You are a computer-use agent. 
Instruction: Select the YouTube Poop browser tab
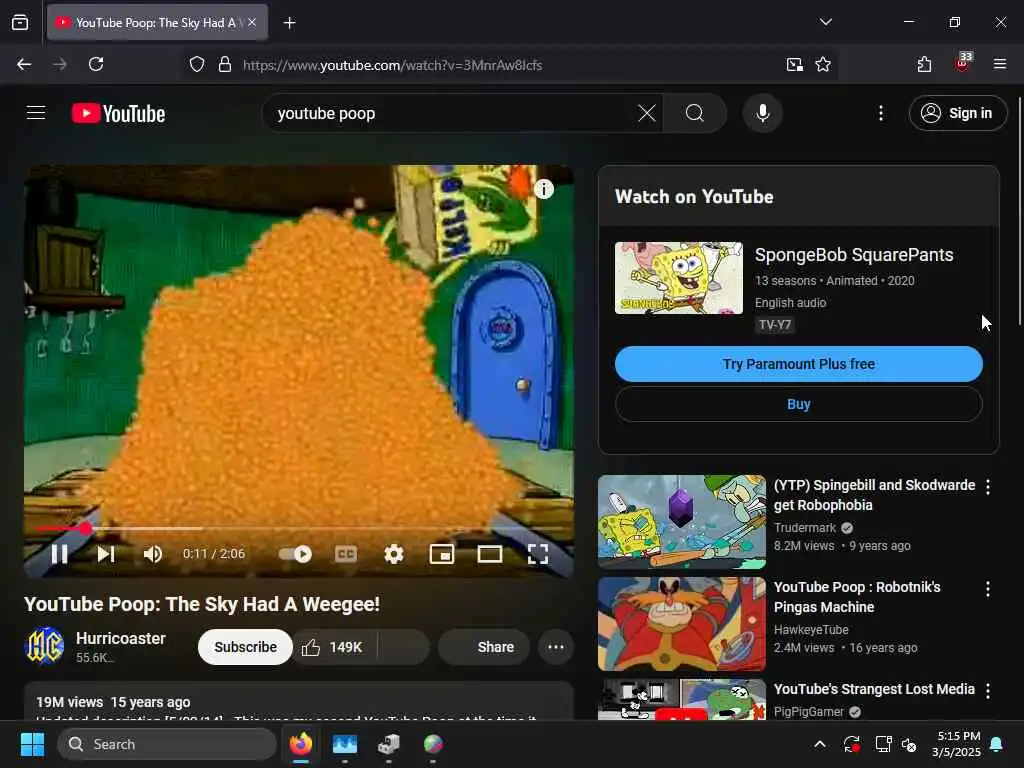pyautogui.click(x=157, y=23)
